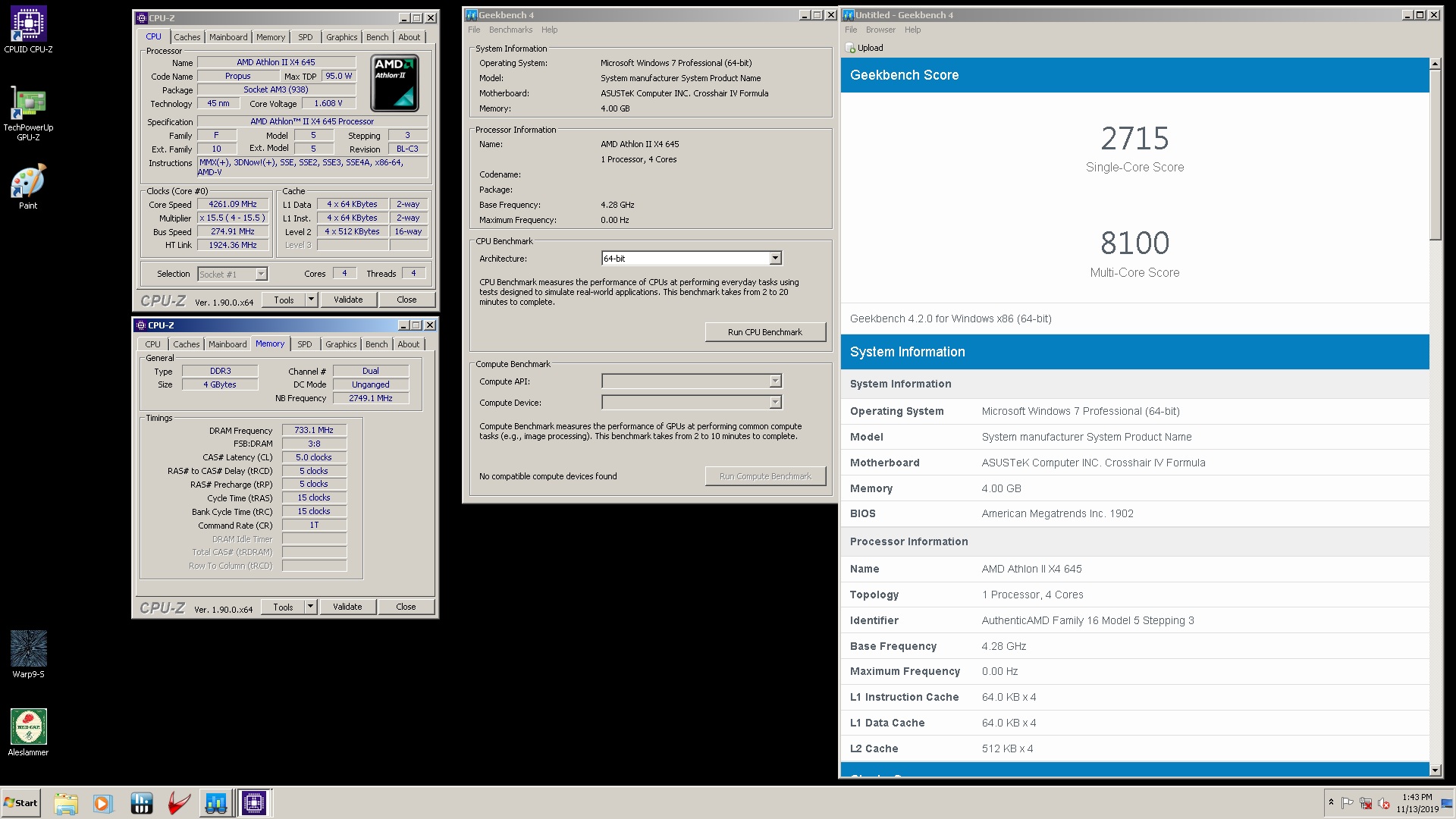Click the bar-chart app icon in the taskbar
1456x819 pixels.
(x=141, y=803)
